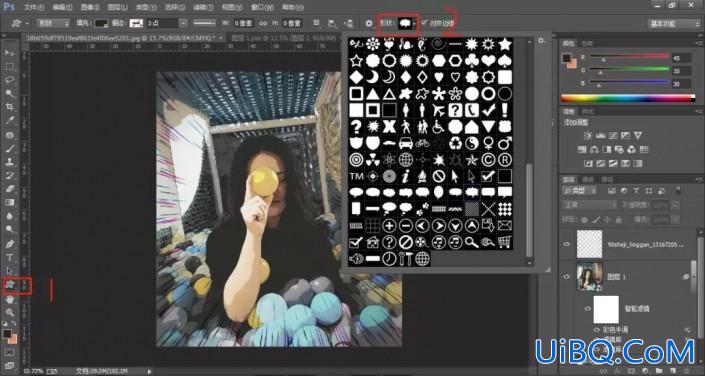Open shape path alignment button
Image resolution: width=705 pixels, height=376 pixels.
pos(332,23)
